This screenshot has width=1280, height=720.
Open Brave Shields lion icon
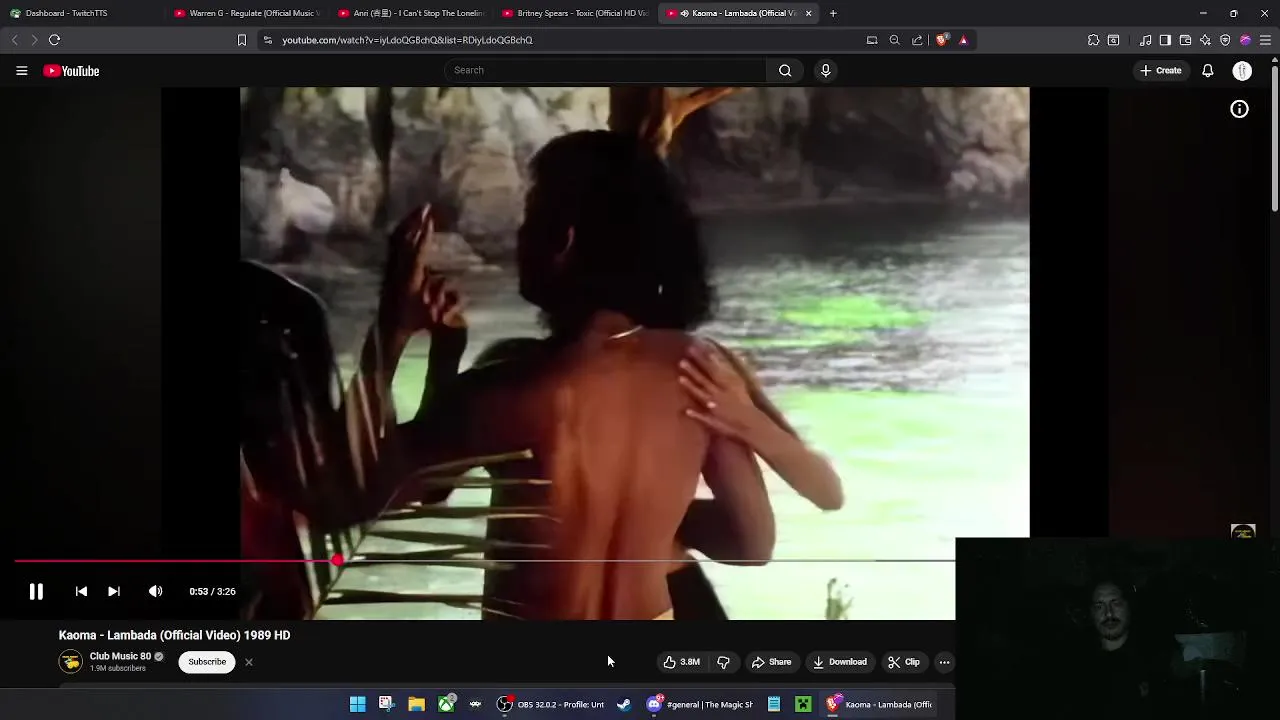(x=942, y=40)
